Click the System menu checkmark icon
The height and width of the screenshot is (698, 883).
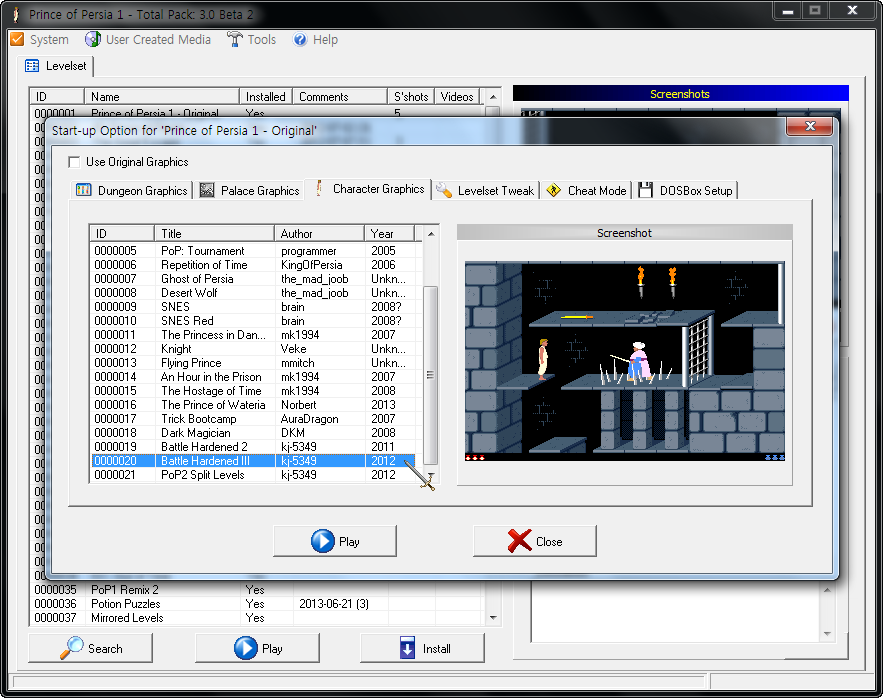coord(17,39)
